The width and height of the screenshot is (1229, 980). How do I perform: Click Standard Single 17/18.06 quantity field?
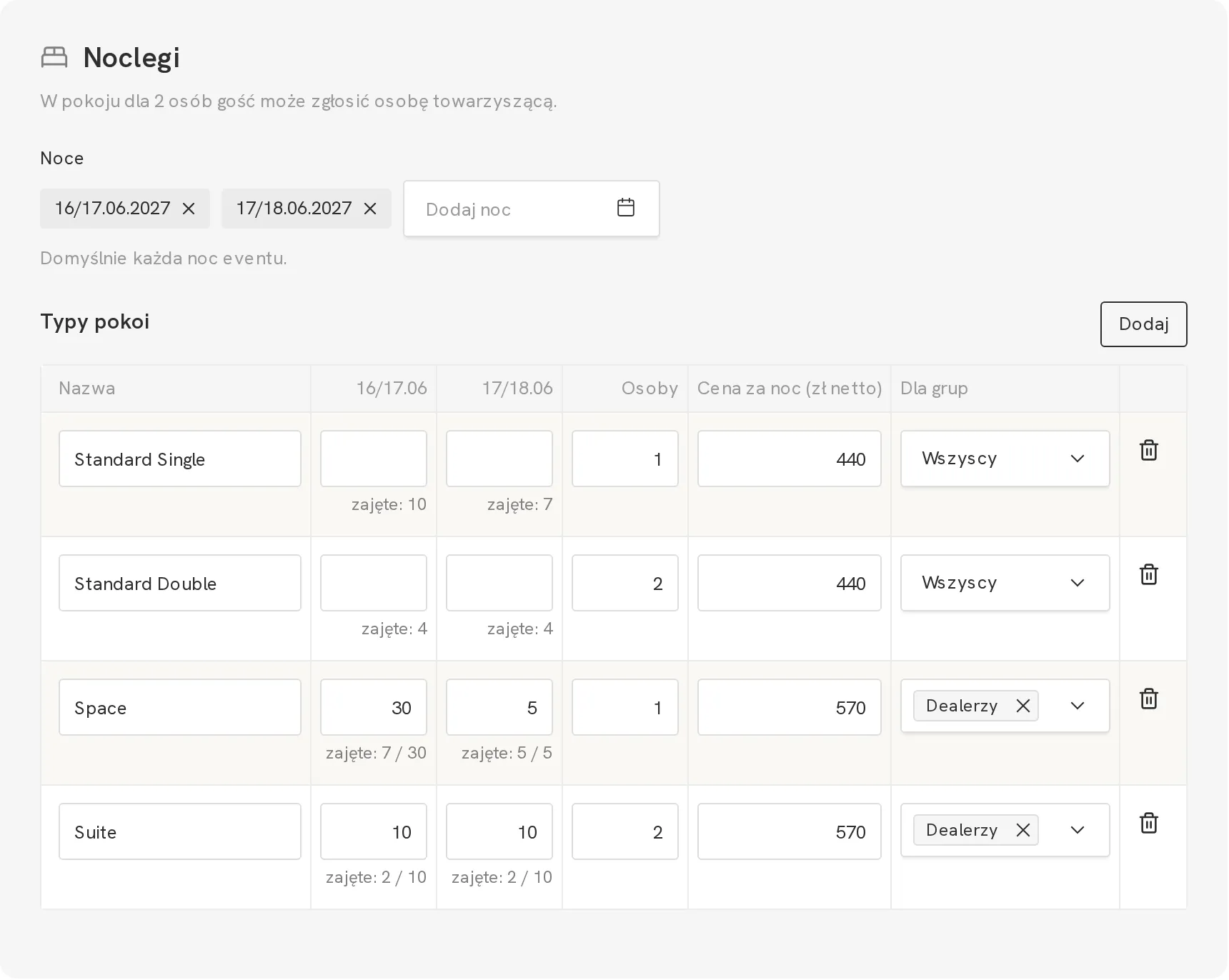point(499,459)
